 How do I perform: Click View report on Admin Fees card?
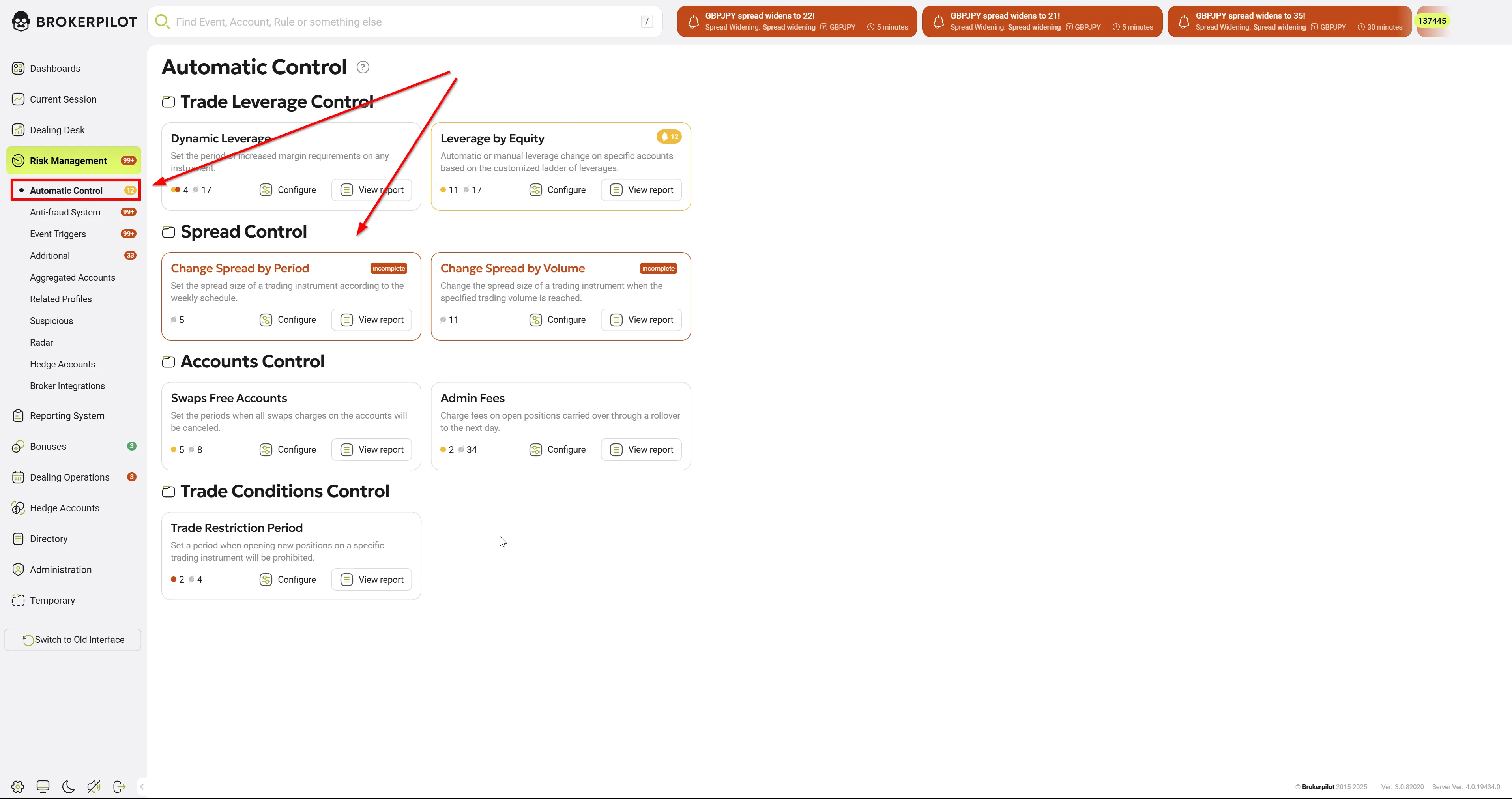click(x=642, y=449)
